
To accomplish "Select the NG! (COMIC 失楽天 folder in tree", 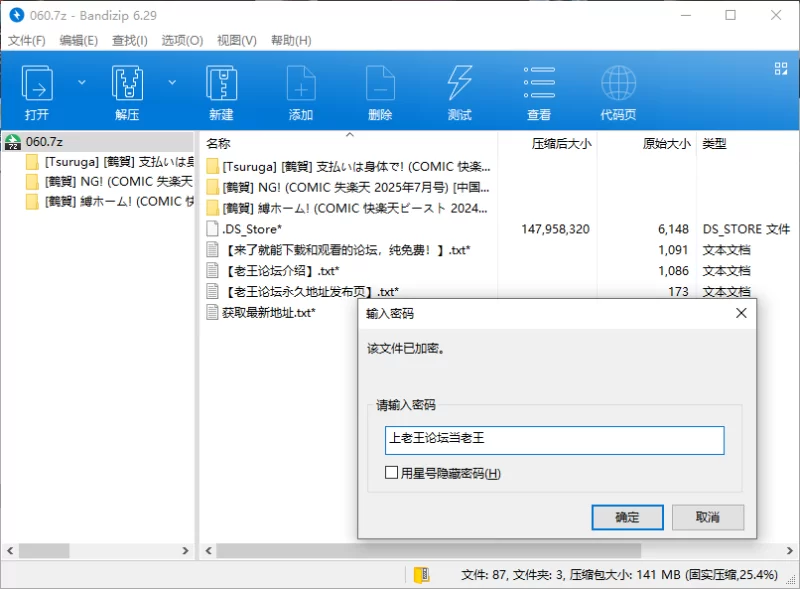I will 110,182.
